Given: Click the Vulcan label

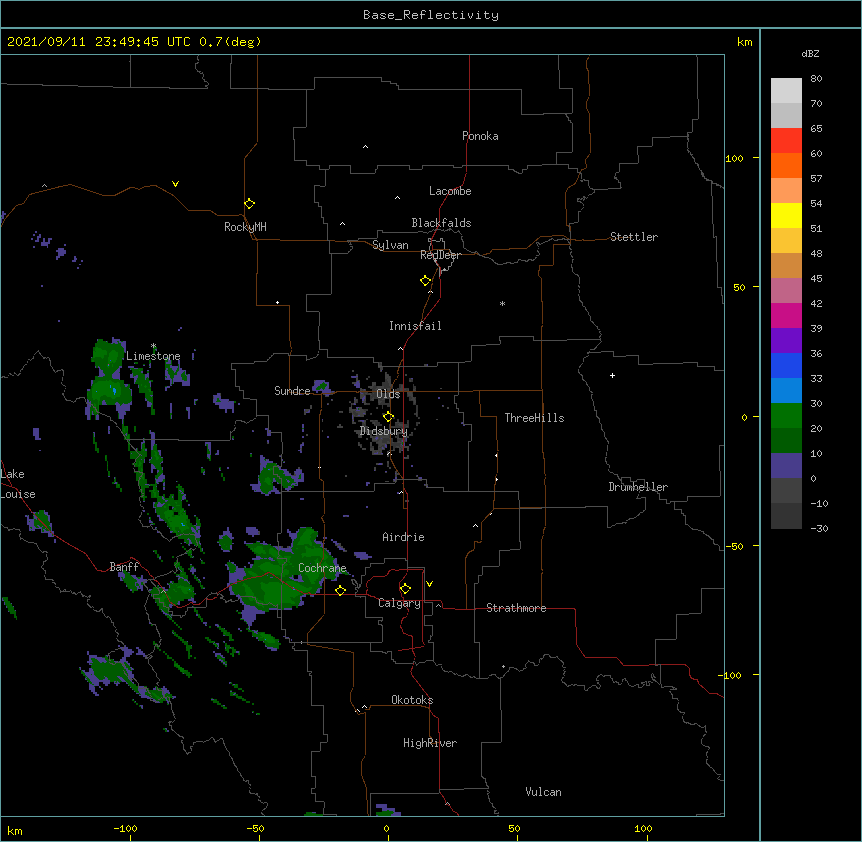Looking at the screenshot, I should tap(543, 792).
